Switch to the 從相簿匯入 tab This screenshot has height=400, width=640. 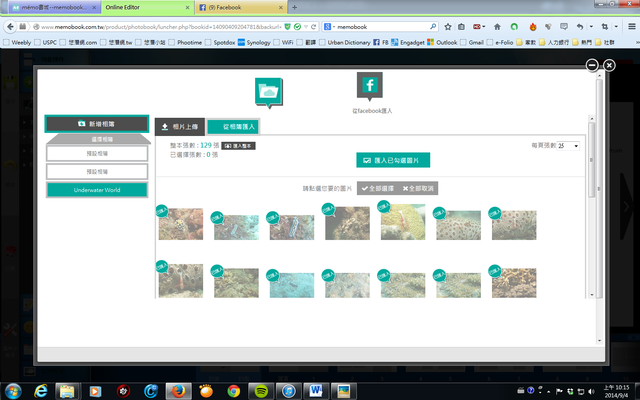pyautogui.click(x=233, y=127)
